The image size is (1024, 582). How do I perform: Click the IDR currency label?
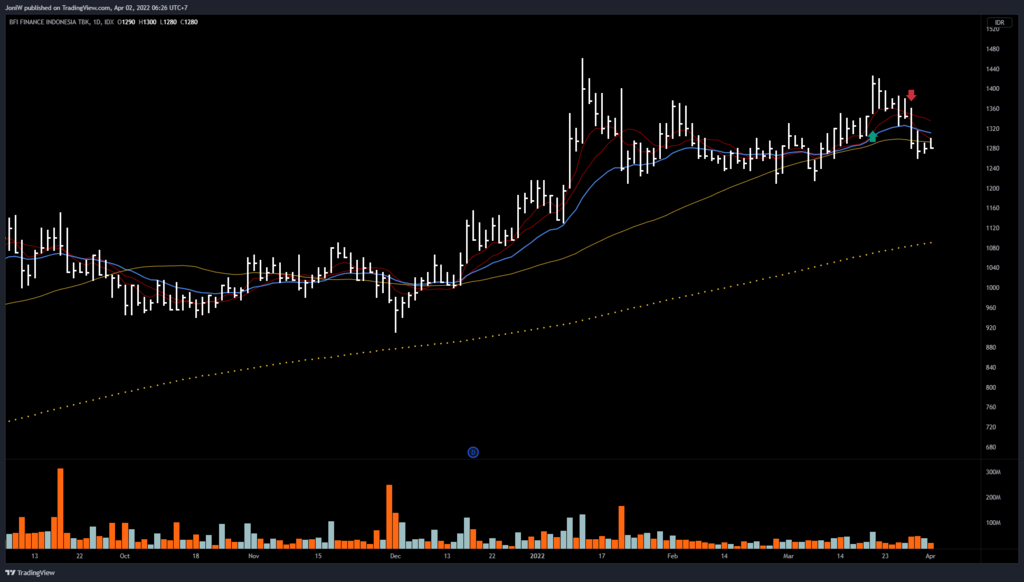tap(996, 22)
